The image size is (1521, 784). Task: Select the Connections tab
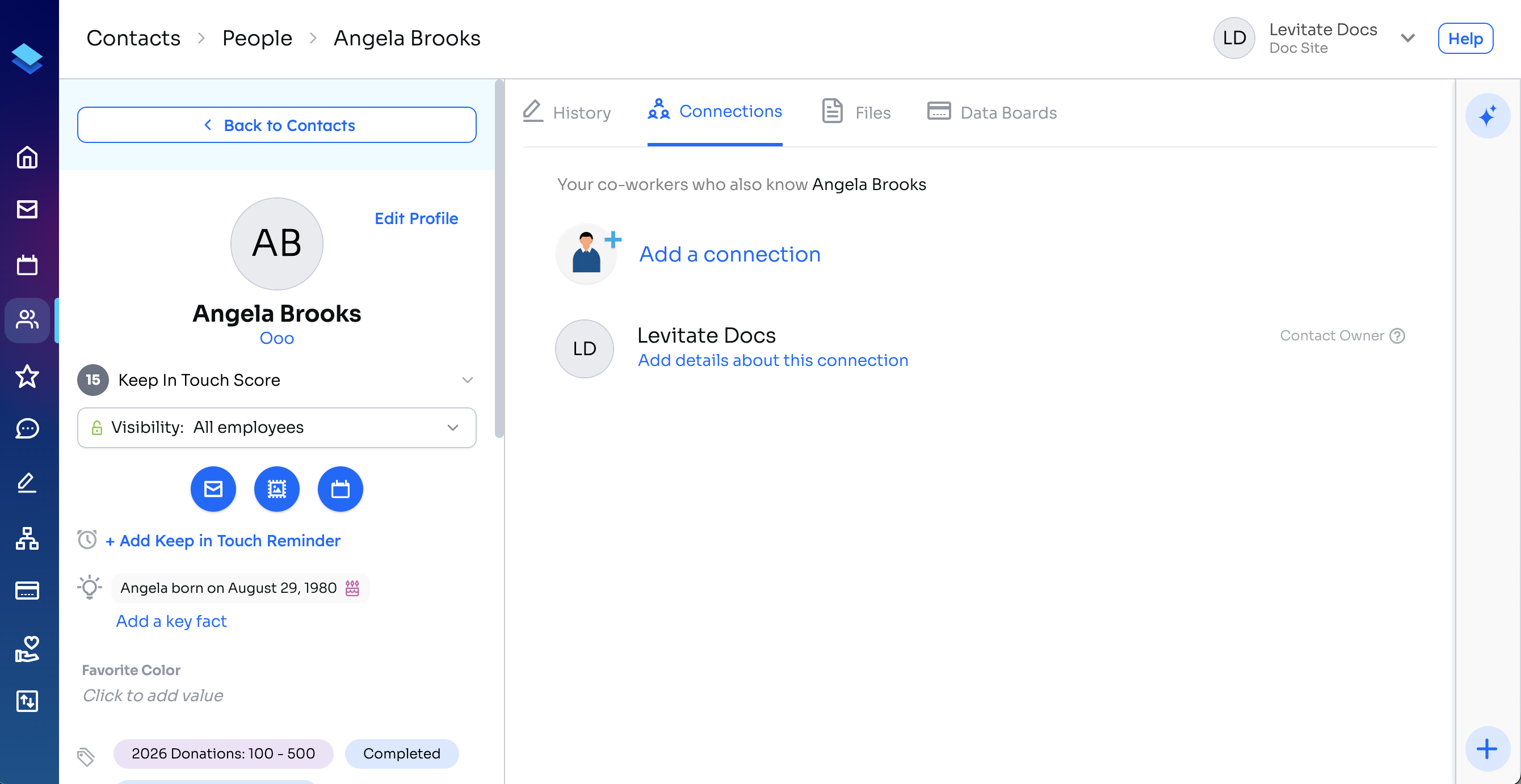715,111
